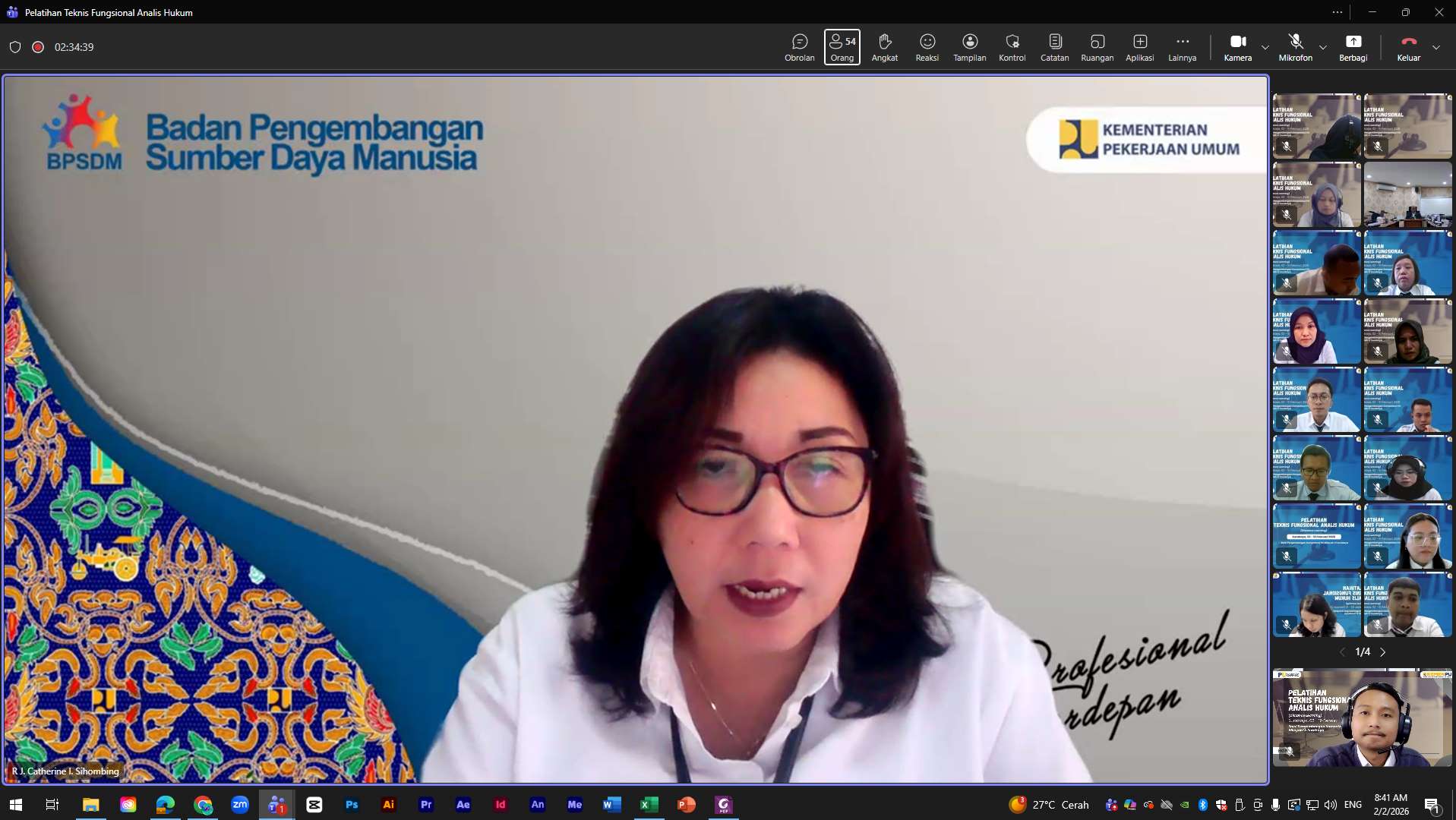The height and width of the screenshot is (820, 1456).
Task: Go to next participant gallery page
Action: [1383, 652]
